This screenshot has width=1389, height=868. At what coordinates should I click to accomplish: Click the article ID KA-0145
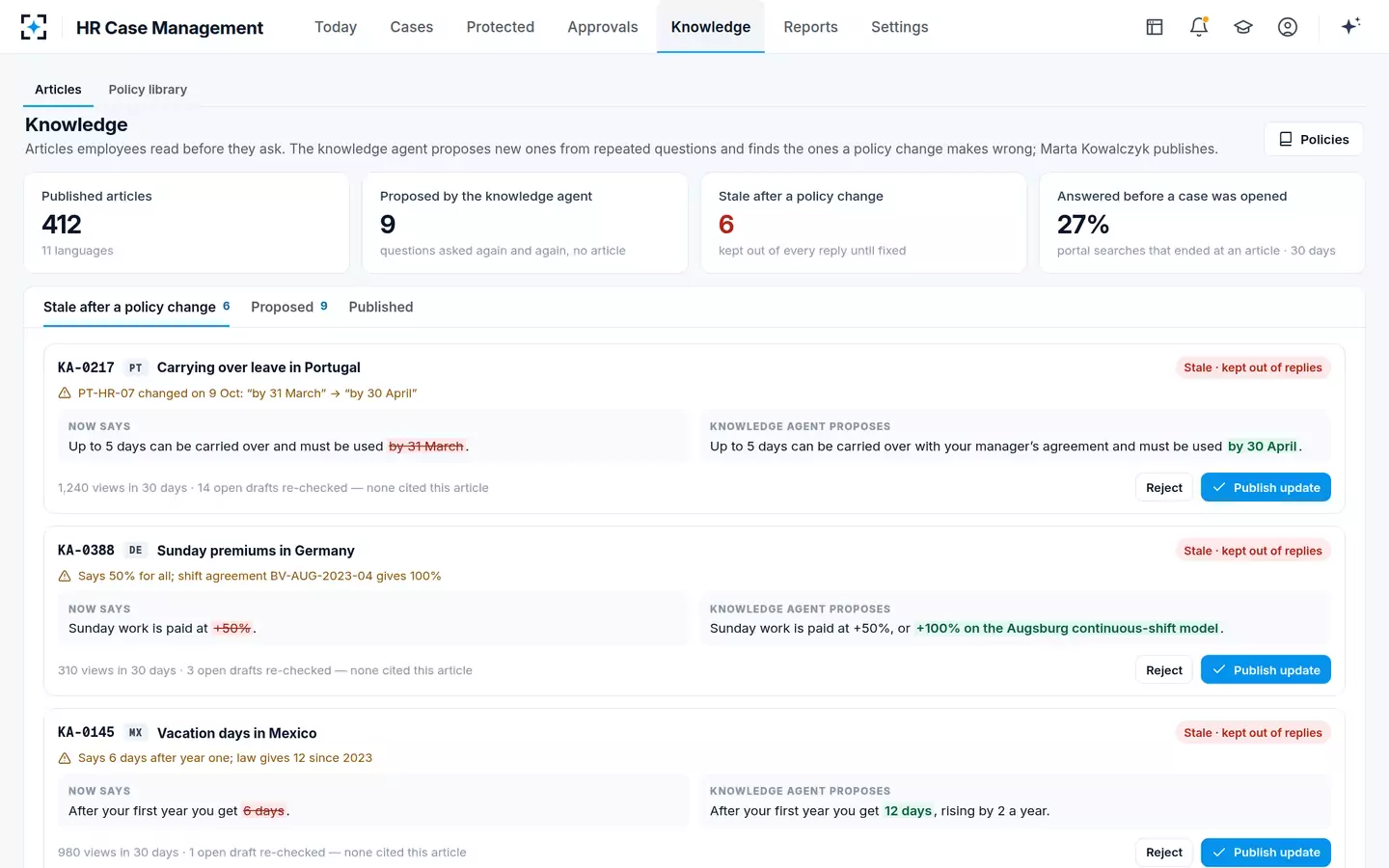point(86,732)
